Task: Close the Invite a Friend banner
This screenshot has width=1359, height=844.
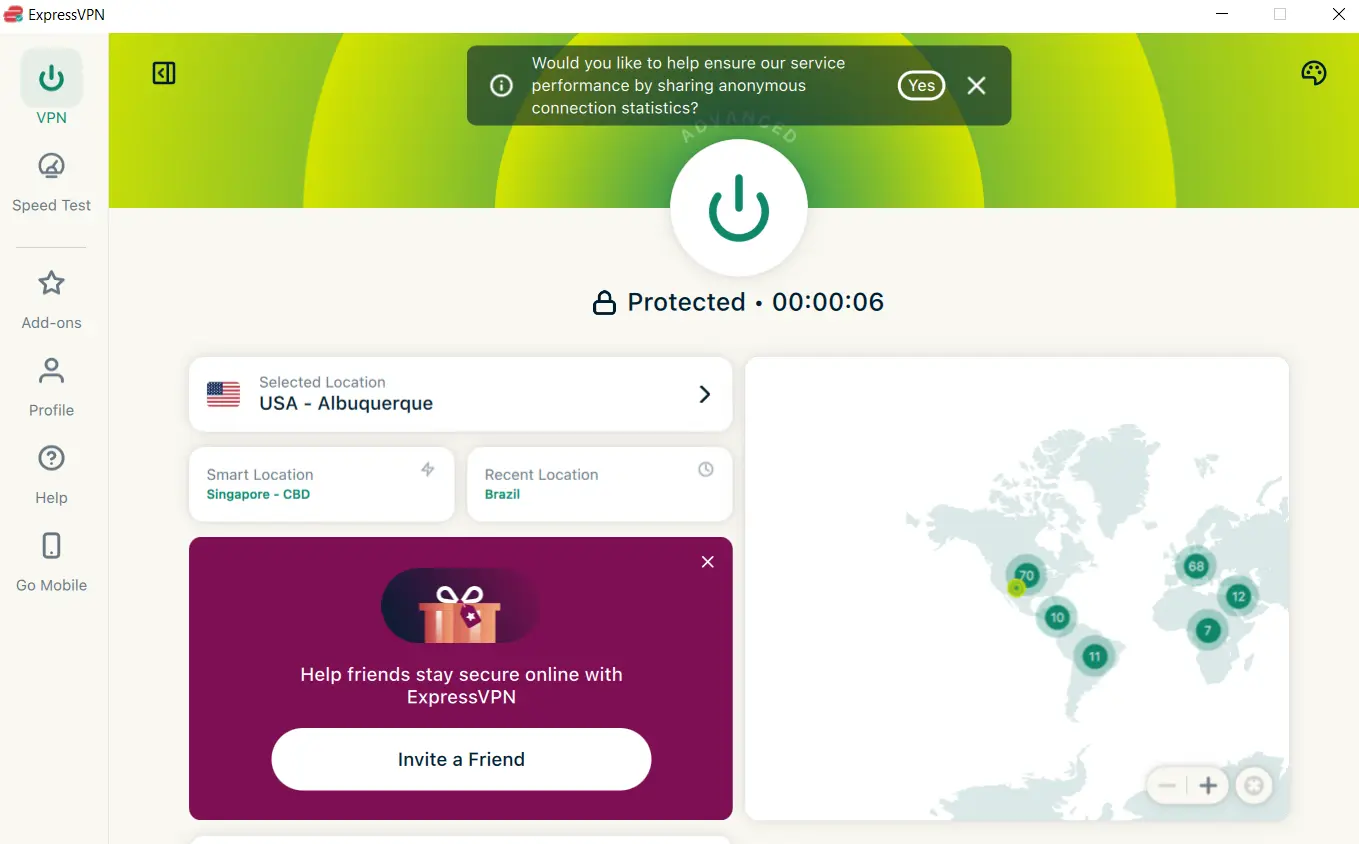Action: pos(708,562)
